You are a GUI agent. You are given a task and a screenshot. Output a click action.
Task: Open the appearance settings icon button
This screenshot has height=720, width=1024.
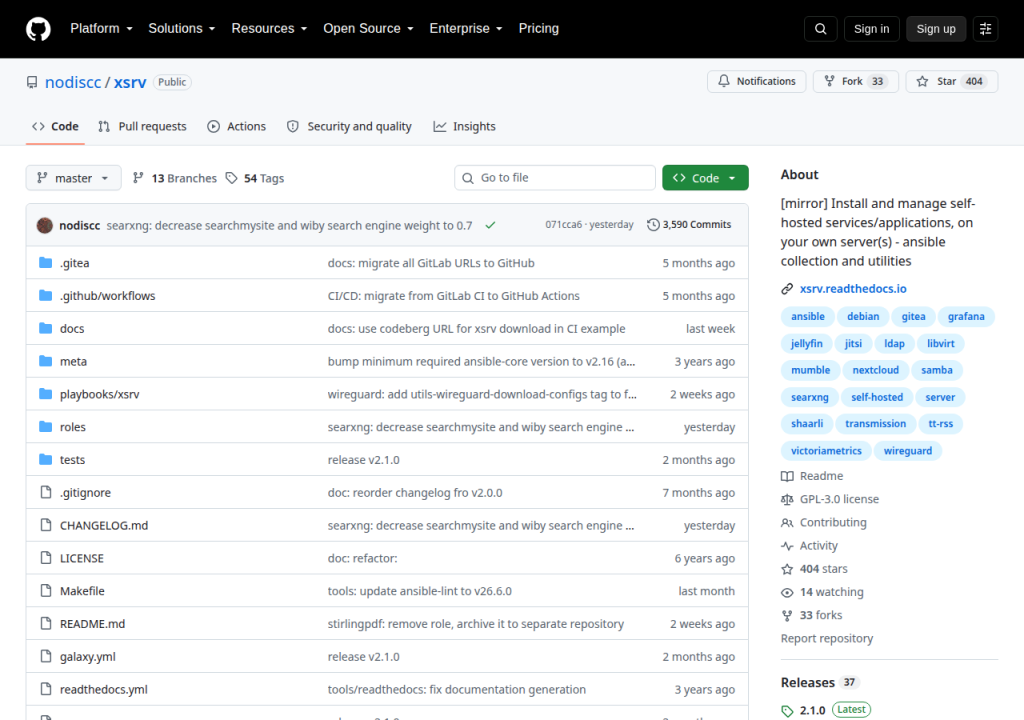tap(985, 29)
